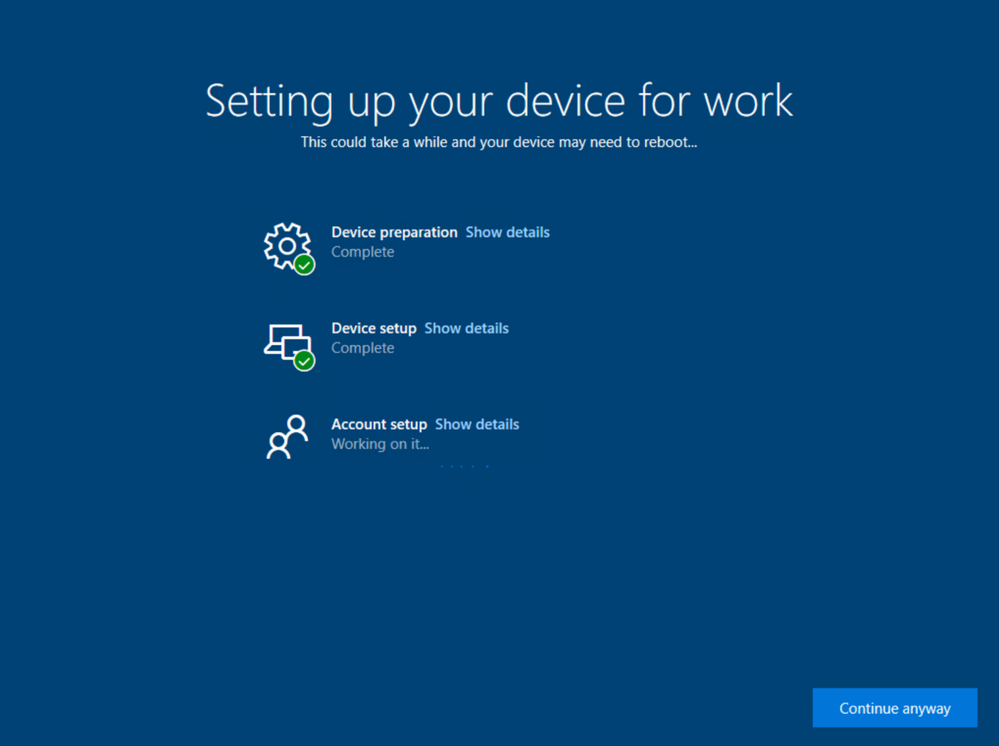Click the 'Setting up your device for work' title
Screen dimensions: 999x746
[499, 102]
